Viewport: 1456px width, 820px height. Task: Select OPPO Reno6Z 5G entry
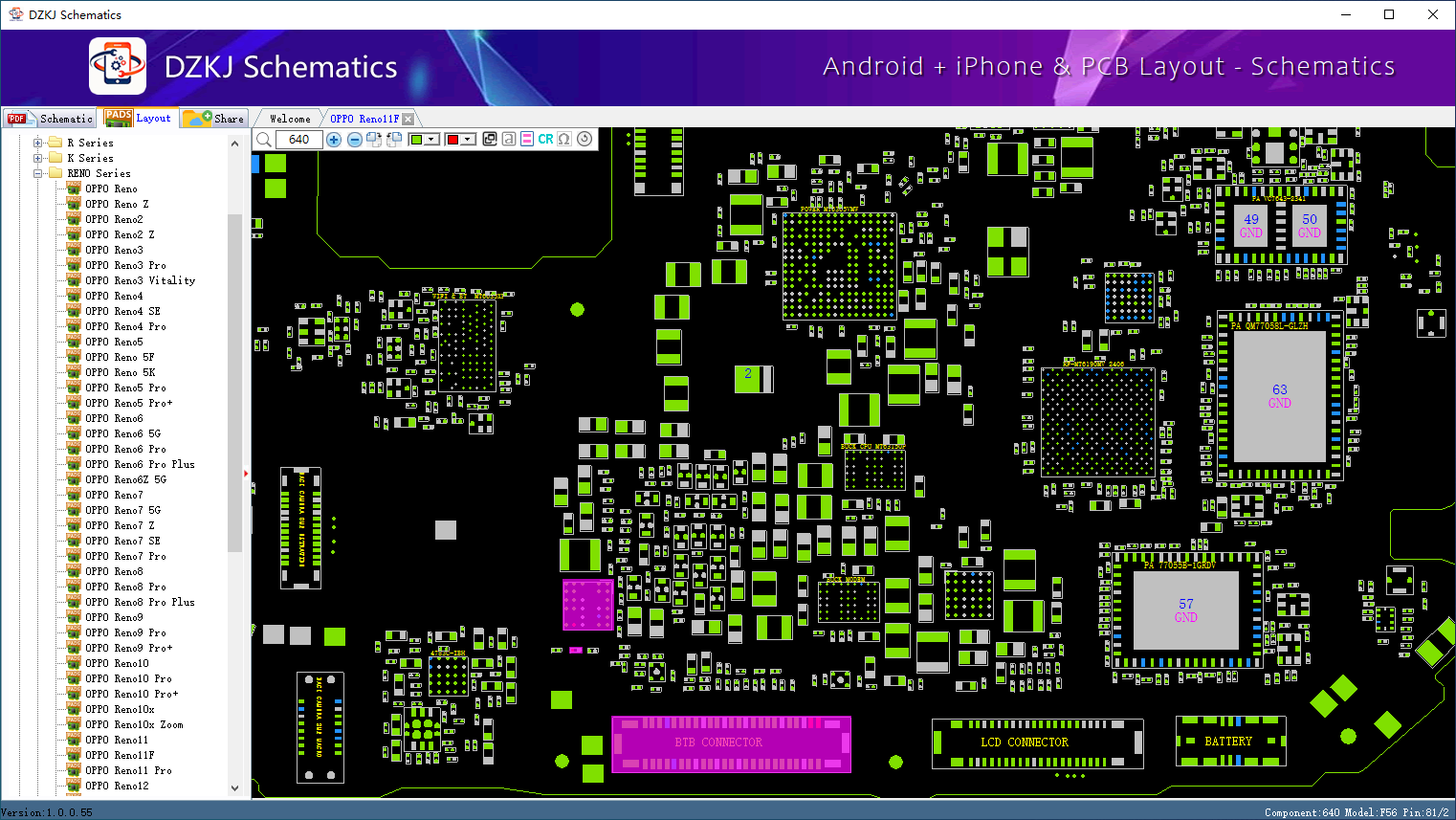coord(125,479)
